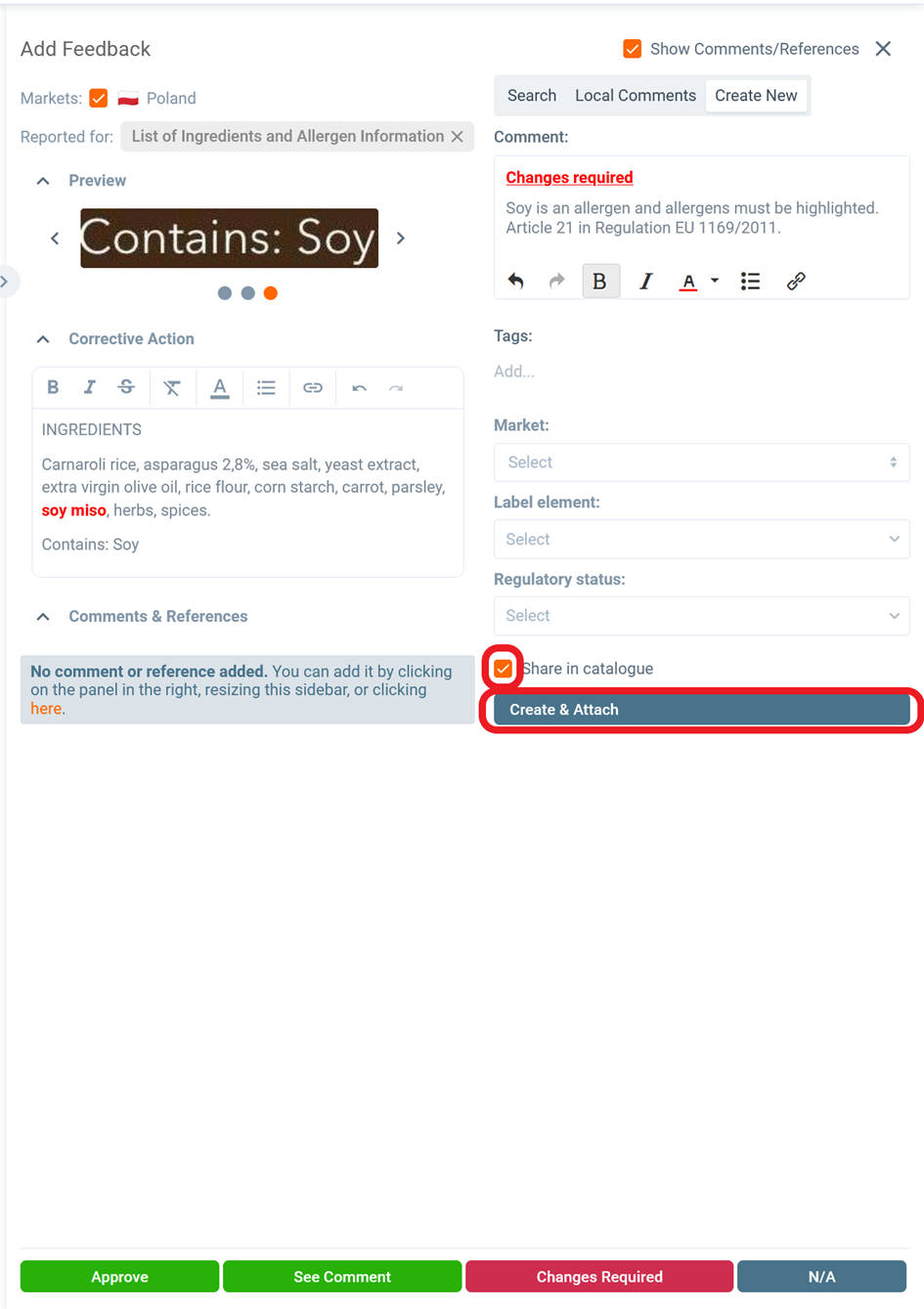Image resolution: width=924 pixels, height=1309 pixels.
Task: Click link icon in Comment editor toolbar
Action: 796,282
